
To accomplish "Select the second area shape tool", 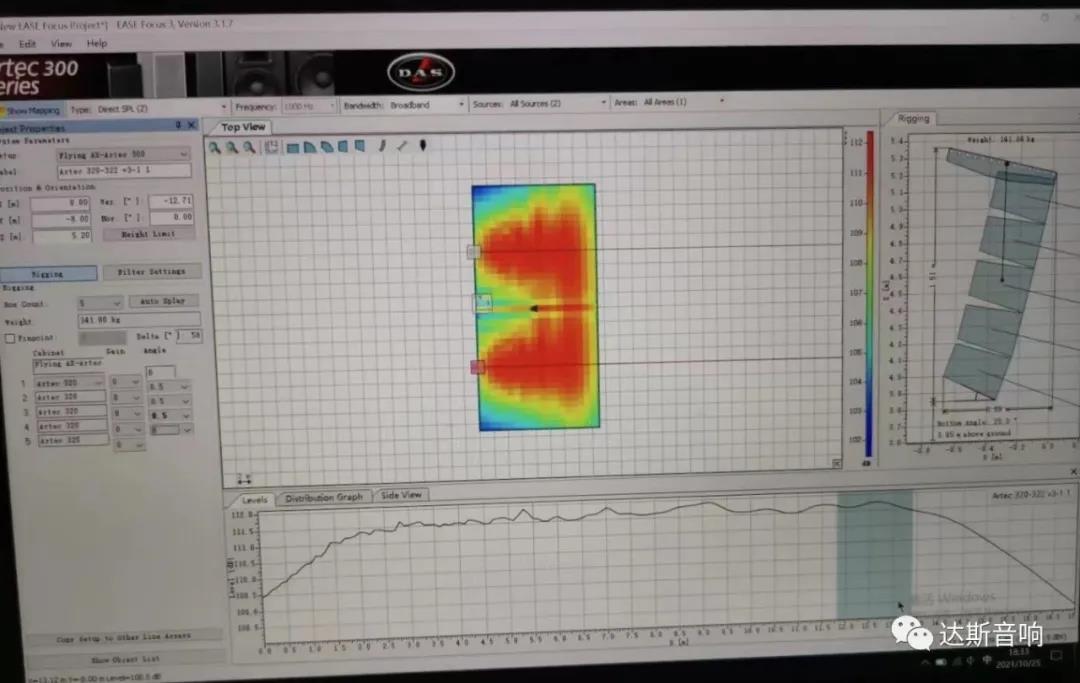I will pyautogui.click(x=310, y=147).
